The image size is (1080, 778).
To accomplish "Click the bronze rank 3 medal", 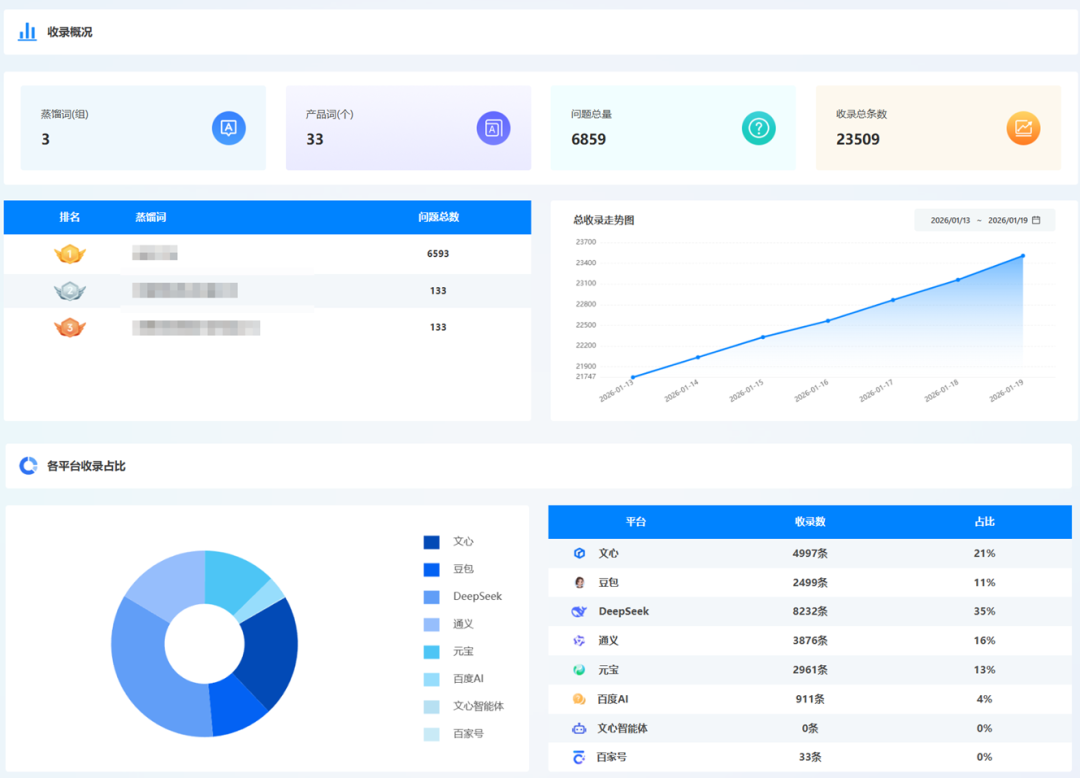I will 70,327.
